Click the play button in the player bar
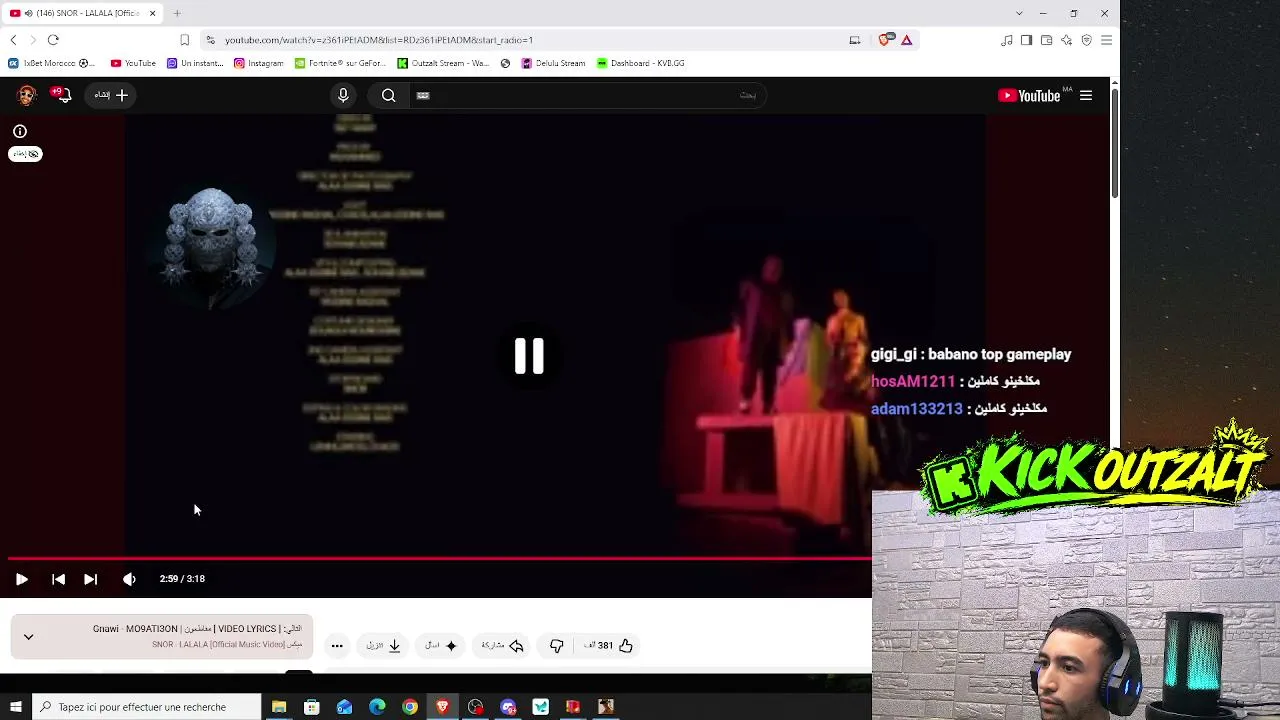 (21, 579)
